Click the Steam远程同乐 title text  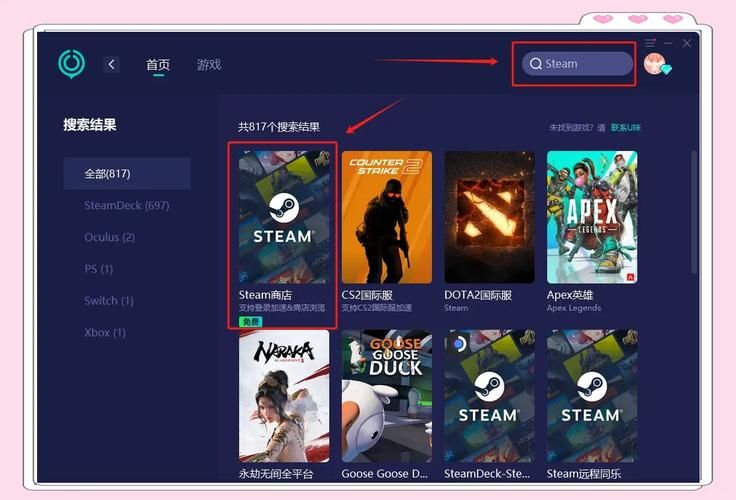pyautogui.click(x=584, y=474)
